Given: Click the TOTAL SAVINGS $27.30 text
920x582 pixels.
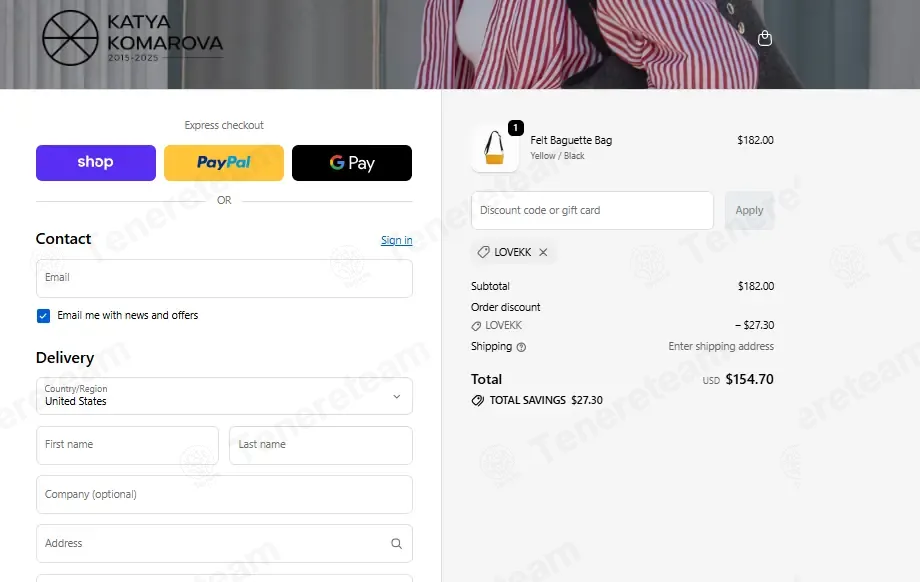Looking at the screenshot, I should coord(546,400).
